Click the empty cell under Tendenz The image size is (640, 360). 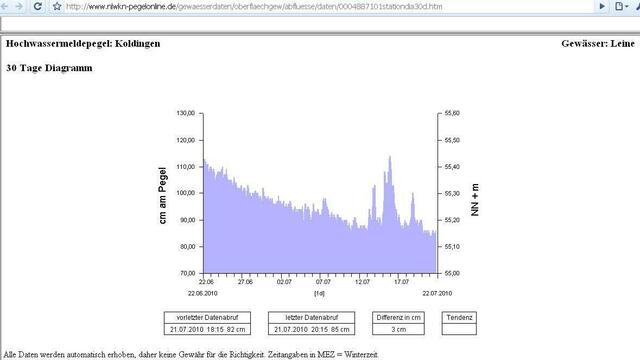click(x=459, y=329)
